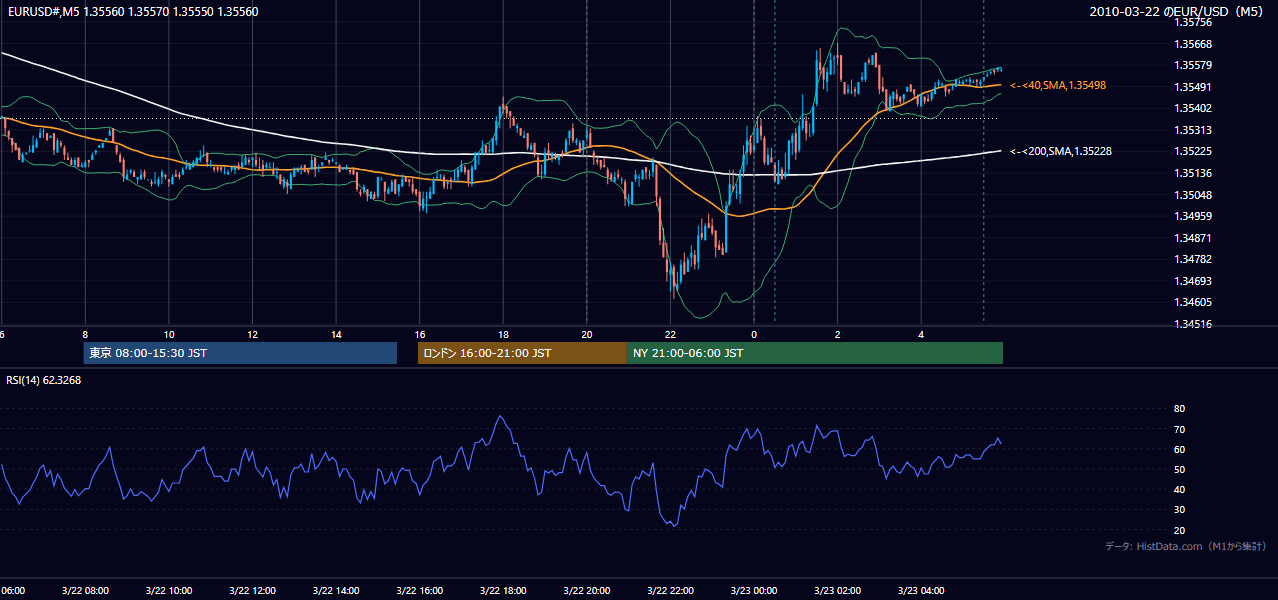Viewport: 1278px width, 600px height.
Task: Click price axis value 1.35313
Action: pyautogui.click(x=1192, y=130)
